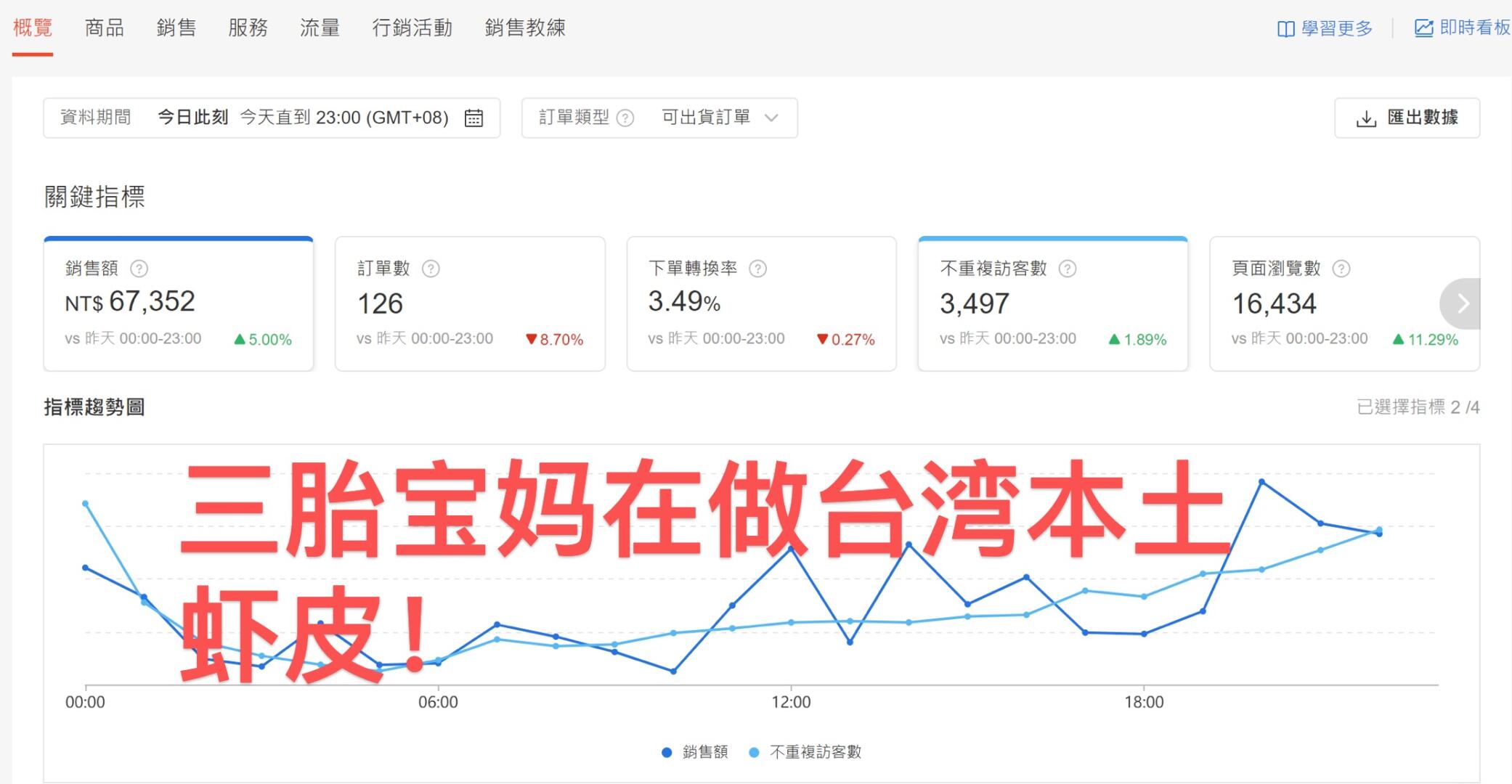This screenshot has height=784, width=1512.
Task: Click the 12:00 axis label
Action: pyautogui.click(x=791, y=702)
